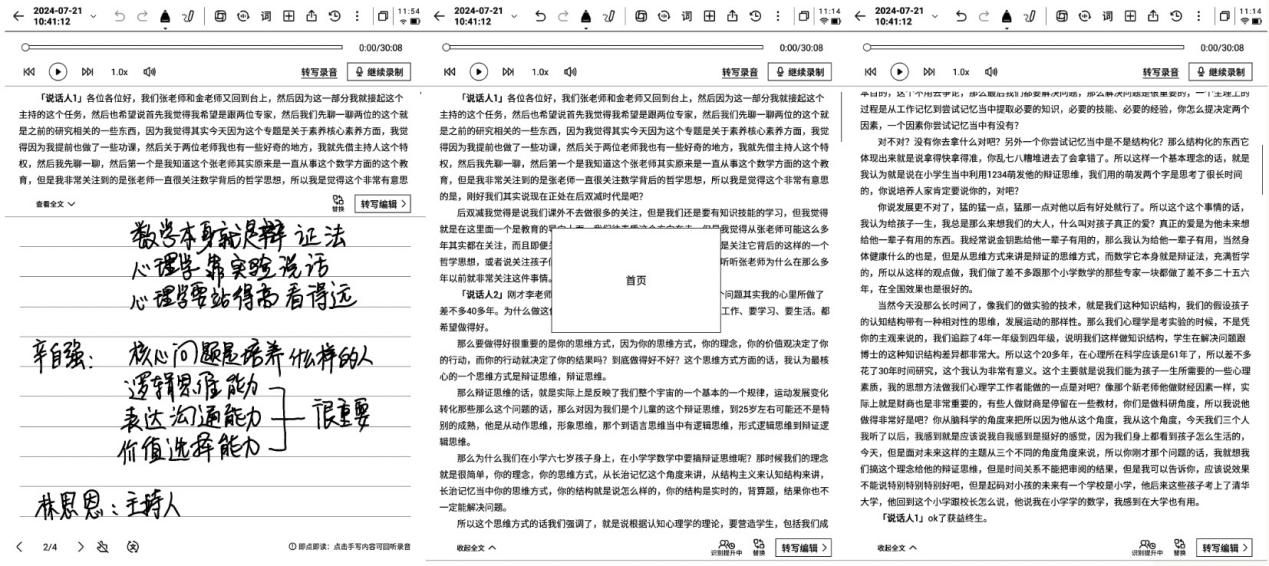This screenshot has height=566, width=1269.
Task: Open multi-window icon in left panel
Action: click(383, 16)
